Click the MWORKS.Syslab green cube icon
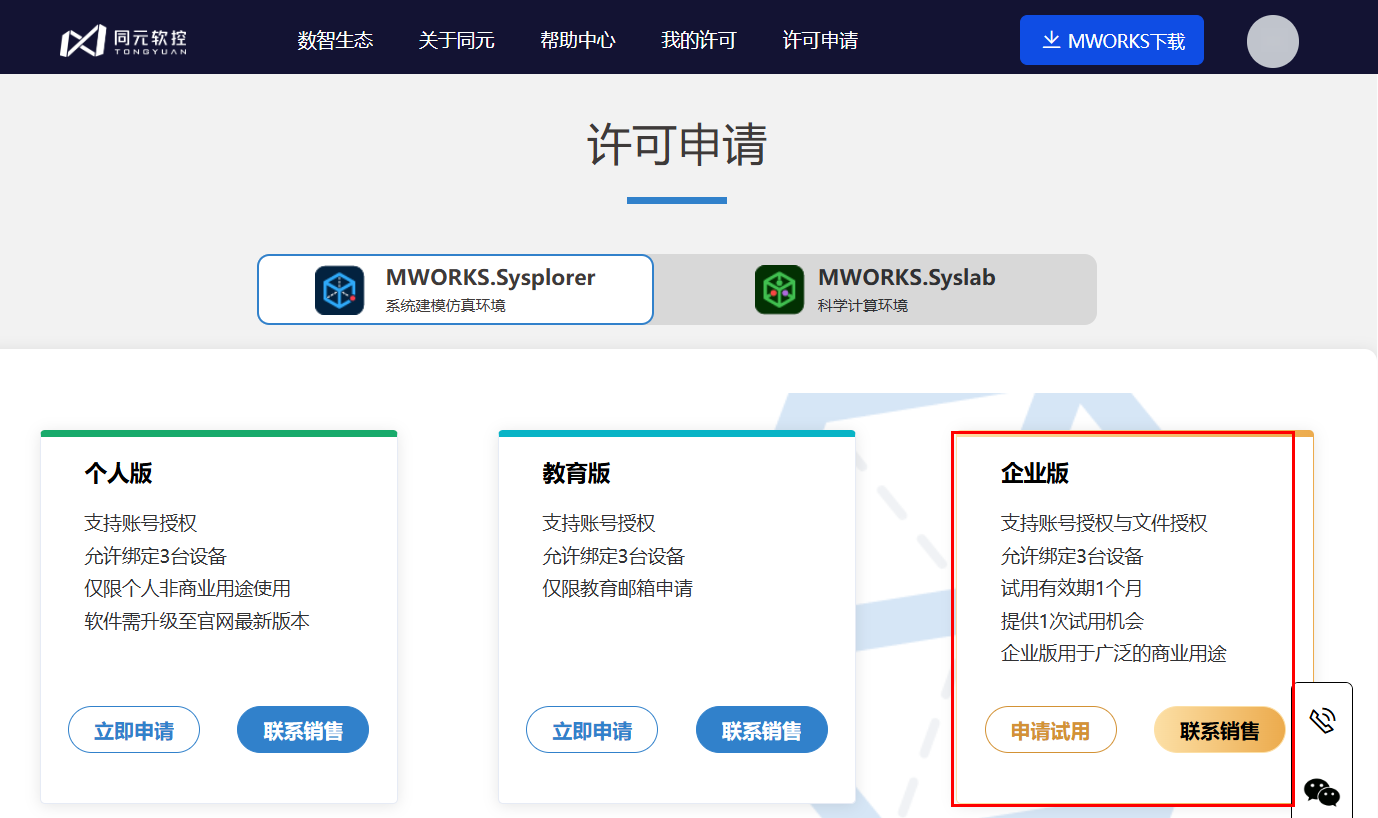1378x818 pixels. (779, 290)
